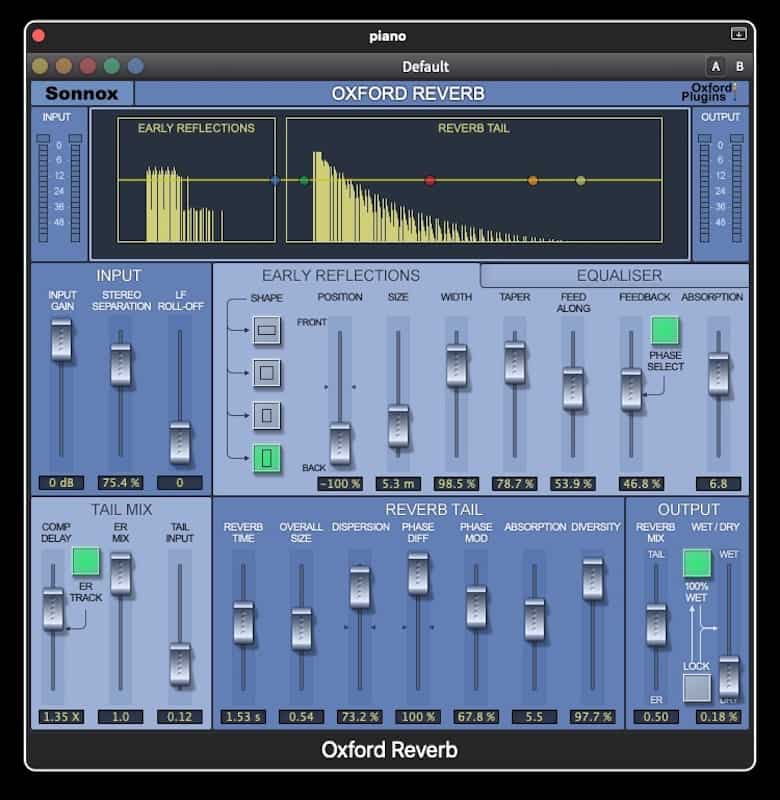Image resolution: width=780 pixels, height=800 pixels.
Task: Click the Overall Size slider handle
Action: point(301,629)
